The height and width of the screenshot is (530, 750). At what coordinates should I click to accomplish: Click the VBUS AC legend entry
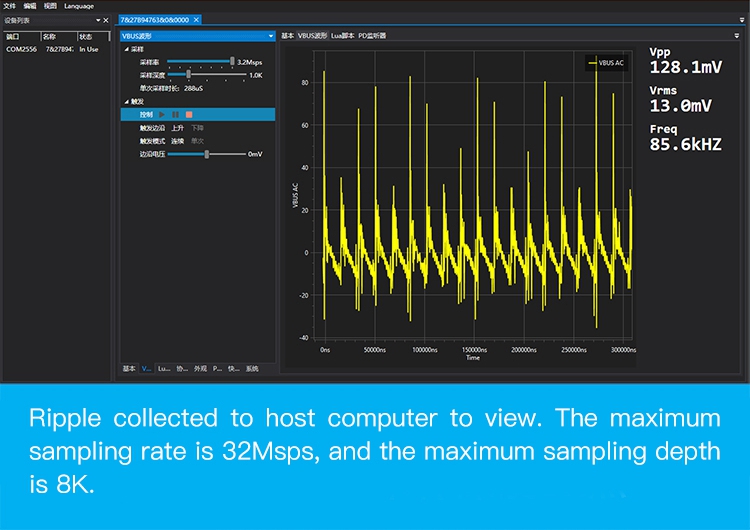point(607,63)
